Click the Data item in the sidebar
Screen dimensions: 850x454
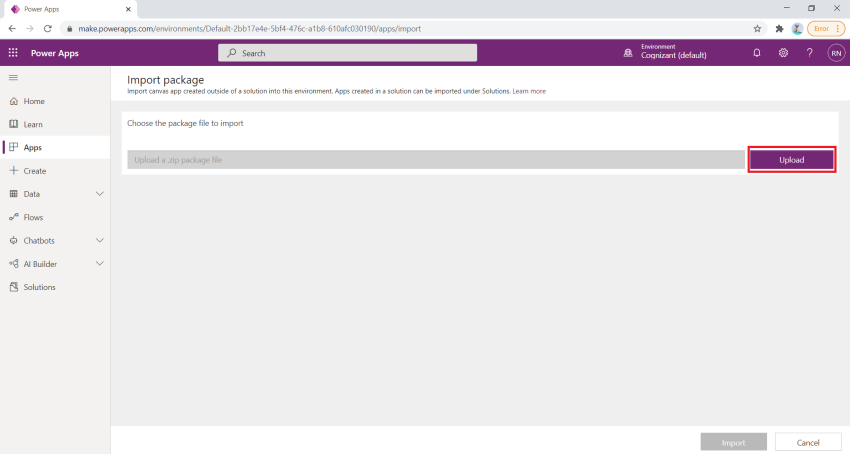(x=31, y=194)
